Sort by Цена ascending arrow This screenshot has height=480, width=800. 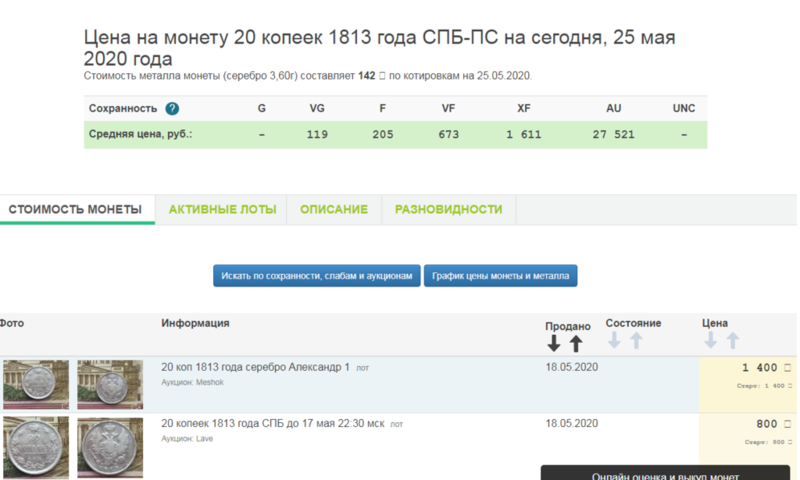coord(733,340)
